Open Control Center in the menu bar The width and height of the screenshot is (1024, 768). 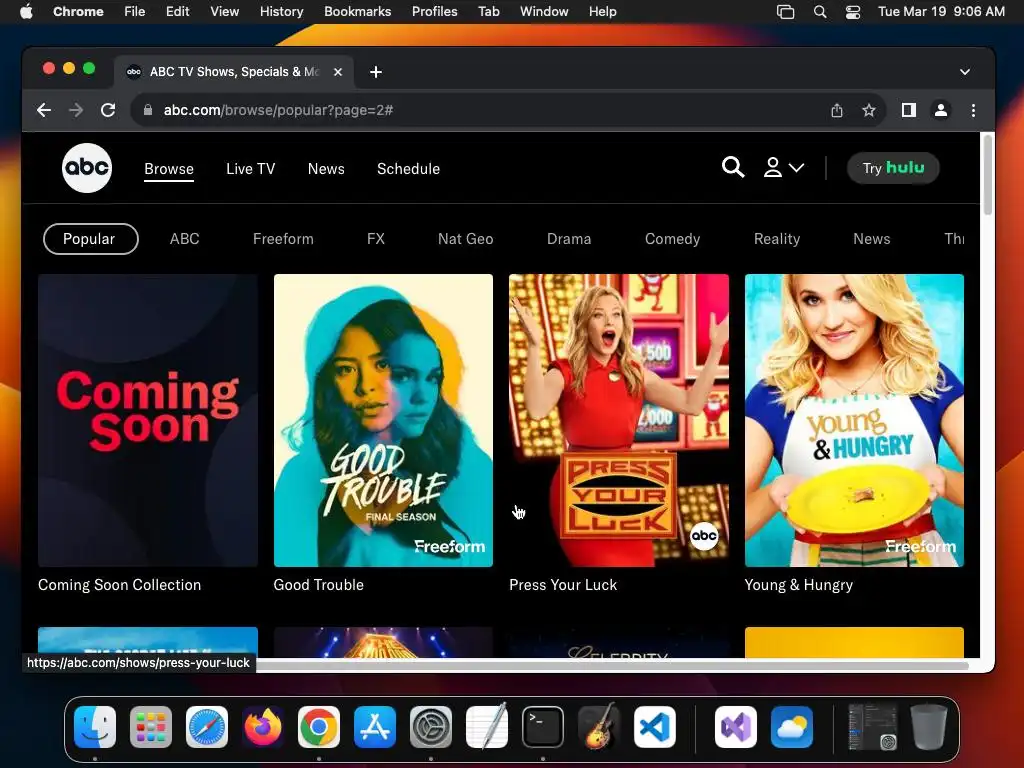pyautogui.click(x=852, y=11)
